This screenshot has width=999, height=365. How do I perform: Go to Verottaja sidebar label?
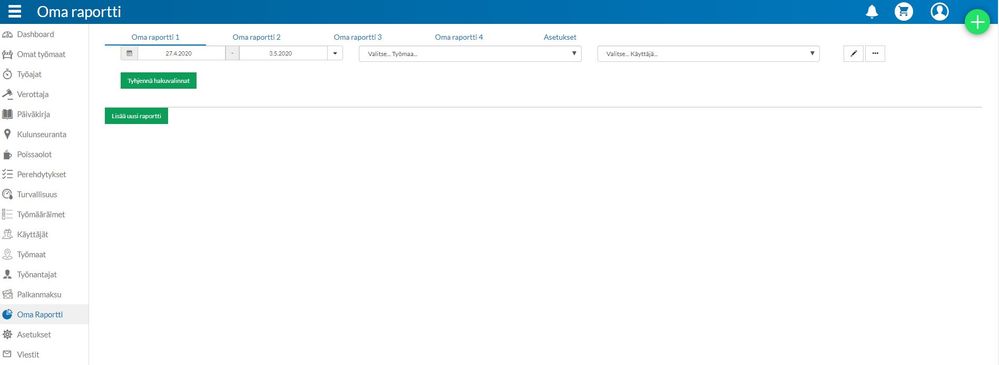pyautogui.click(x=33, y=94)
